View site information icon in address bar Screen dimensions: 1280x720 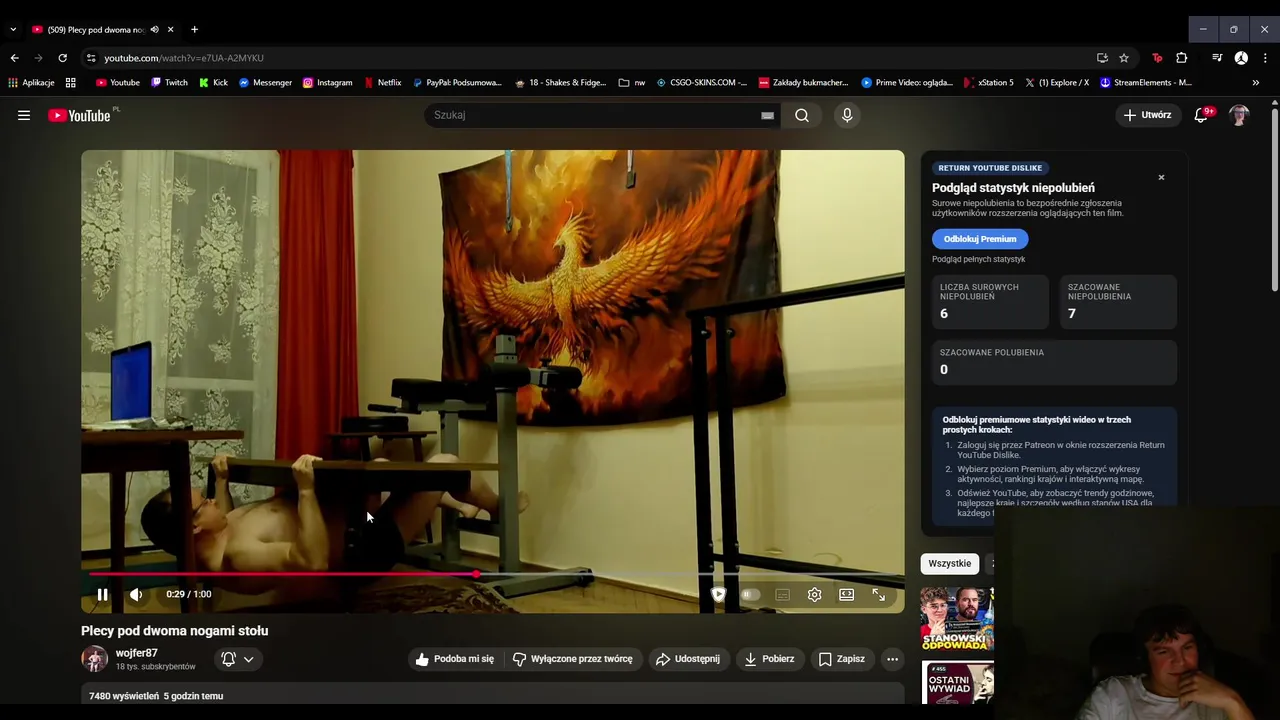pos(91,58)
